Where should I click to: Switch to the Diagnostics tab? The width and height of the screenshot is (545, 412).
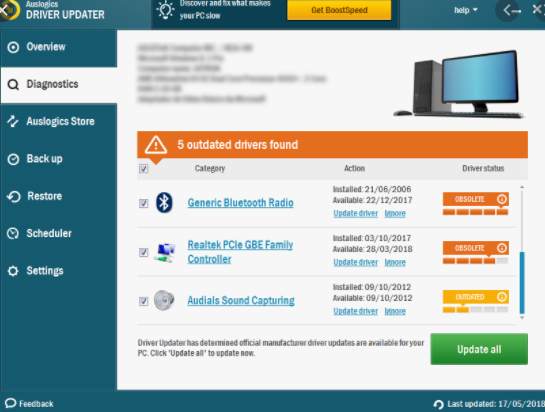(59, 84)
